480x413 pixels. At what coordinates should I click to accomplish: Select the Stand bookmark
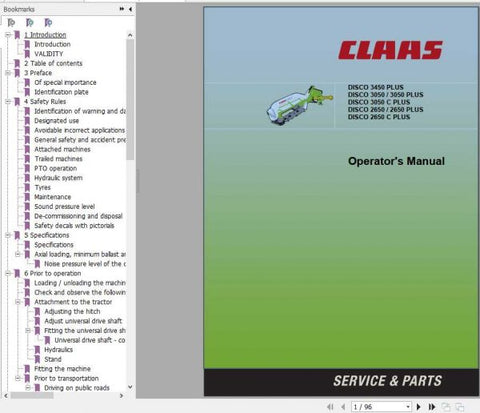(53, 359)
